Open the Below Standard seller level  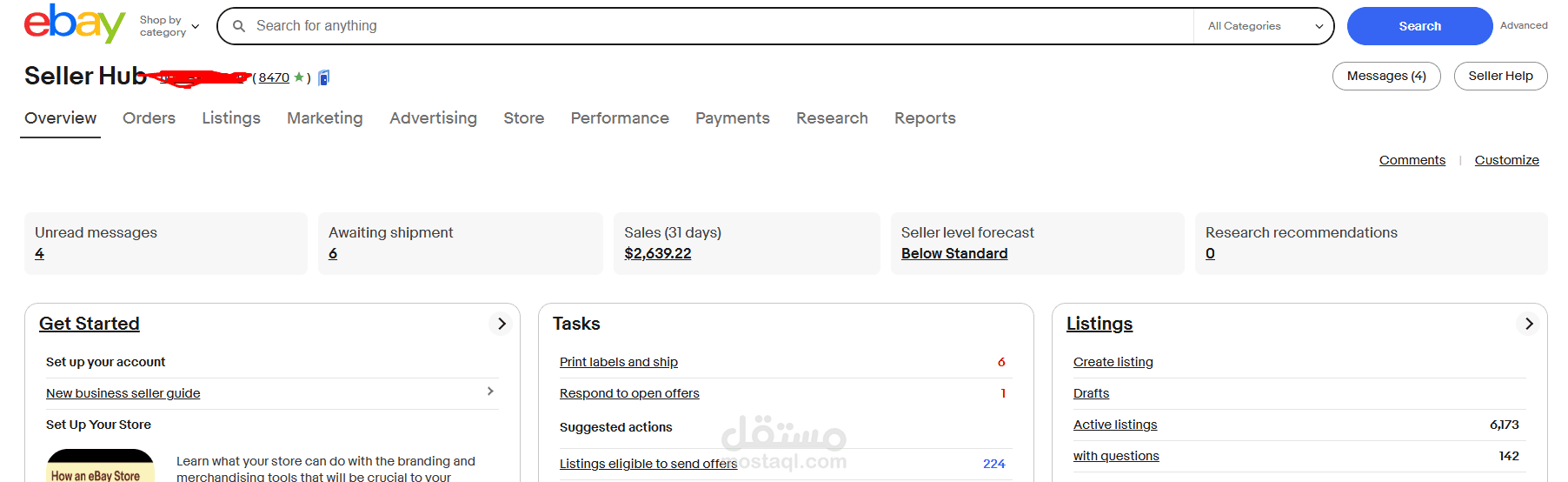954,253
